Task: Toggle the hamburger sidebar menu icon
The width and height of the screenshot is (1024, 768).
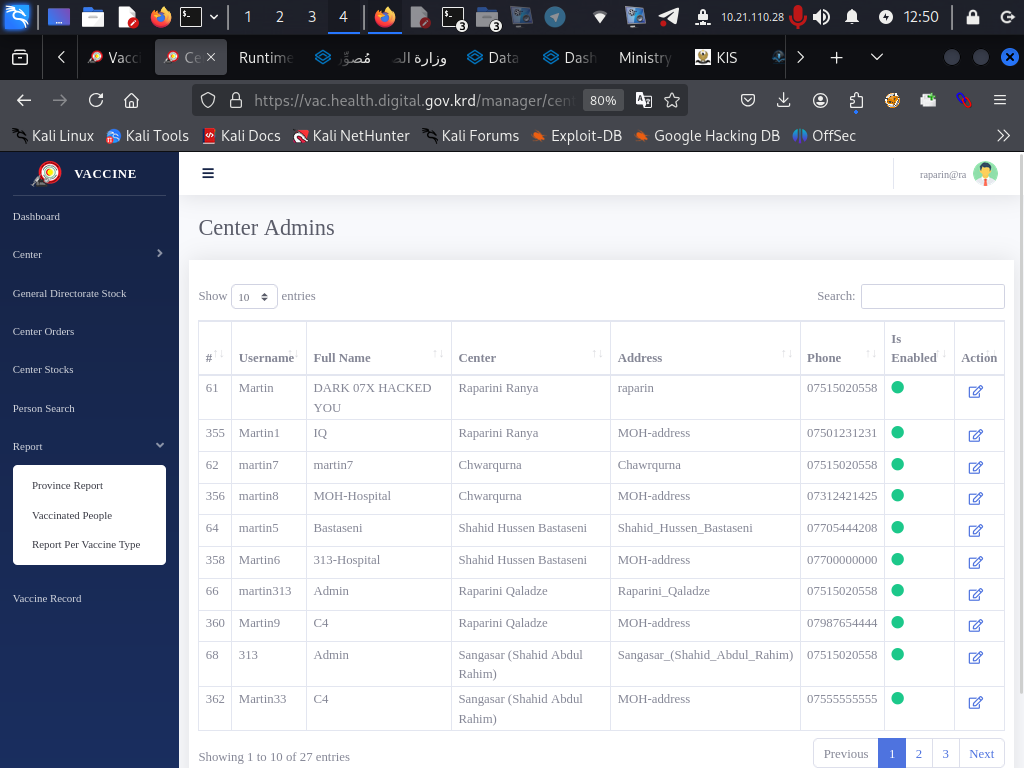Action: coord(208,173)
